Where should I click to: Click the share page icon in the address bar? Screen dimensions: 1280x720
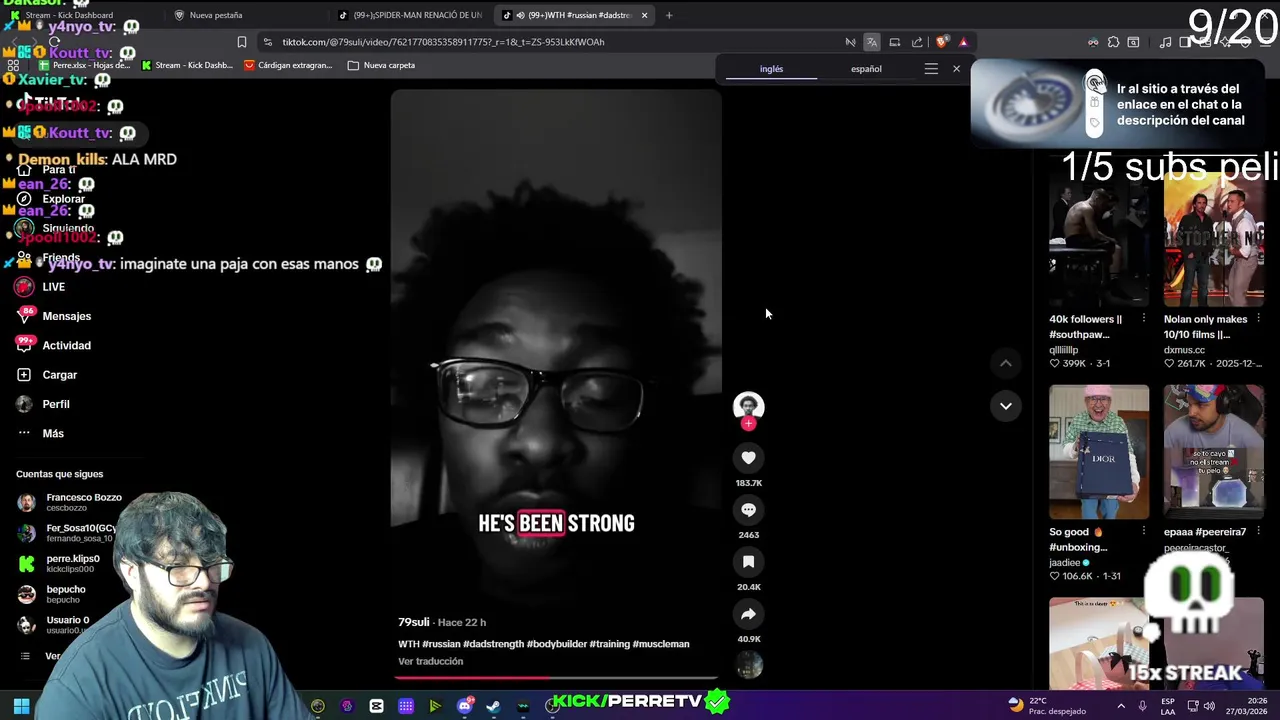tap(917, 42)
